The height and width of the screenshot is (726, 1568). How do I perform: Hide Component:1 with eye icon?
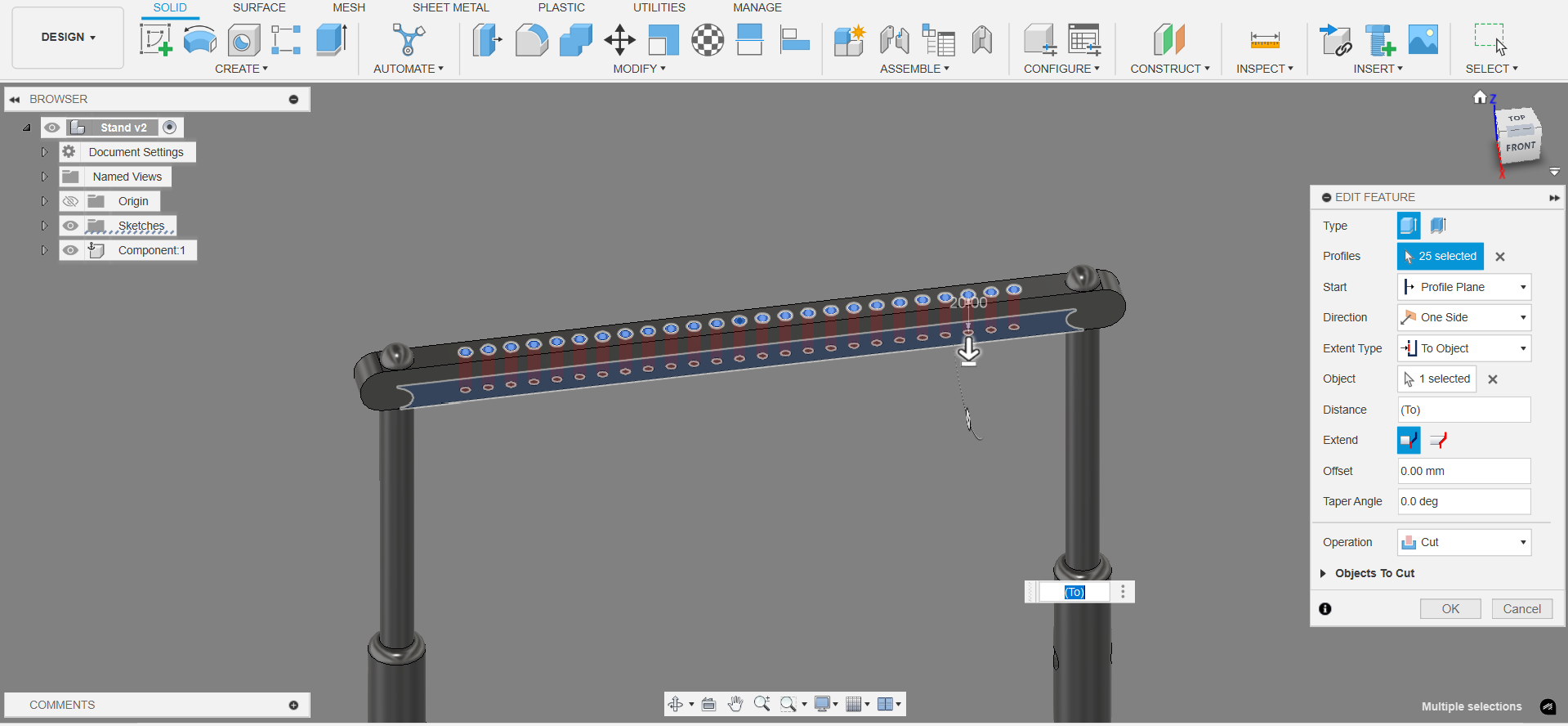point(71,250)
